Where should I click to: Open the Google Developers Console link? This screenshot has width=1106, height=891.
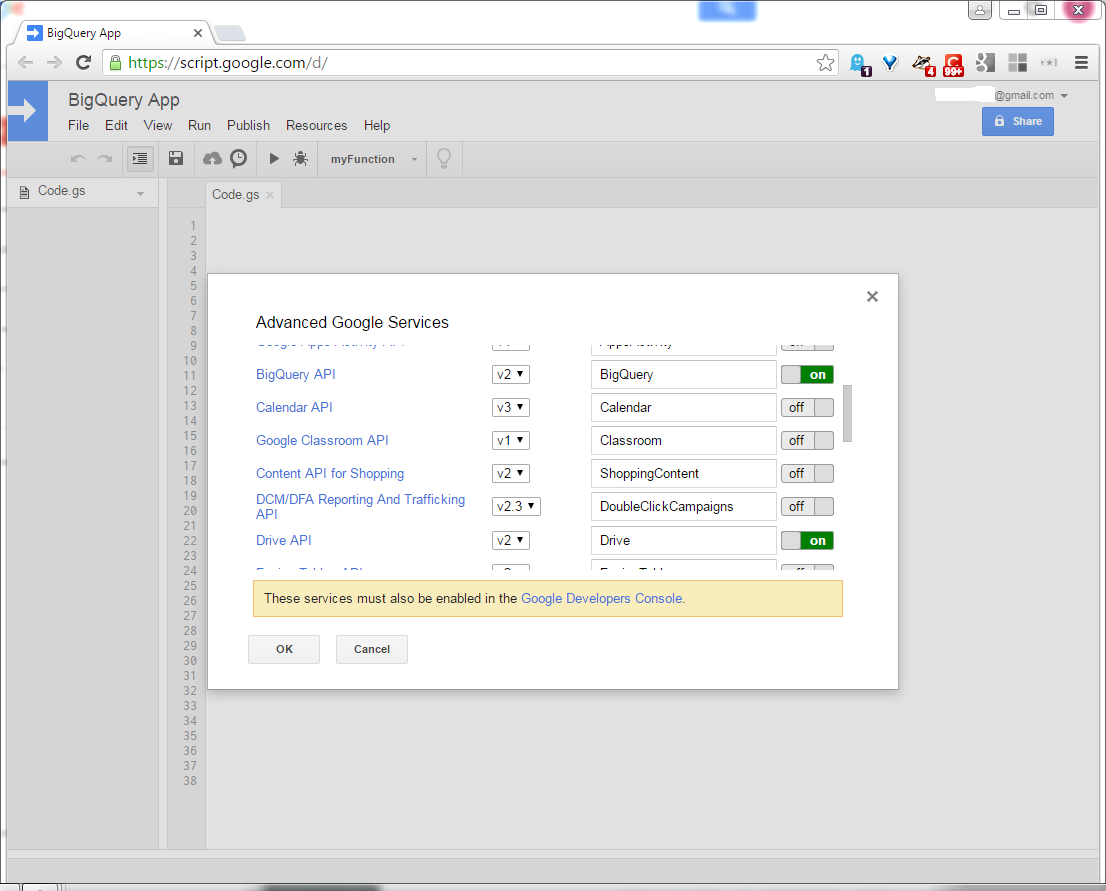[602, 598]
